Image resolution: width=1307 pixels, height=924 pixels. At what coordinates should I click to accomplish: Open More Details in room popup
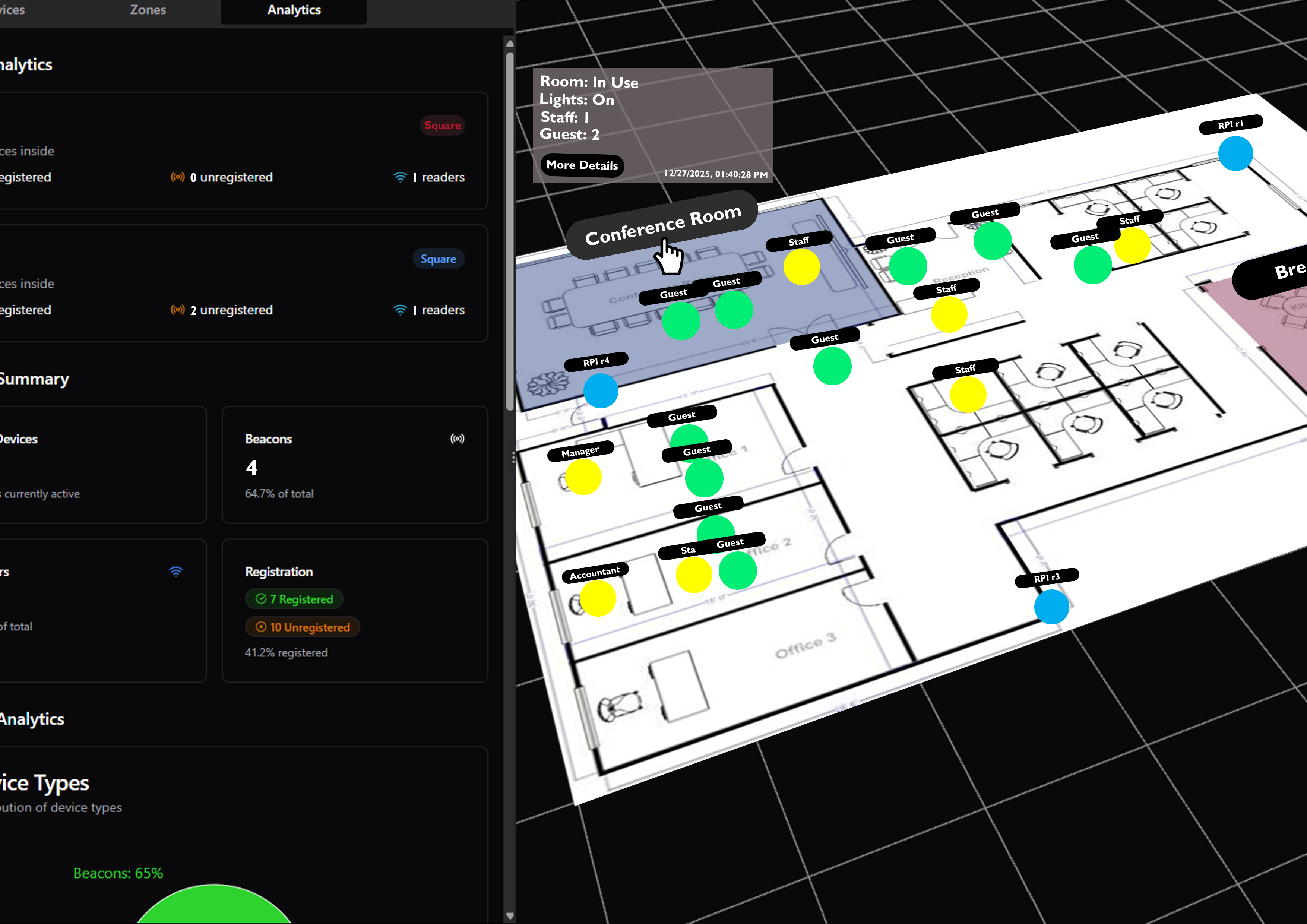(582, 165)
